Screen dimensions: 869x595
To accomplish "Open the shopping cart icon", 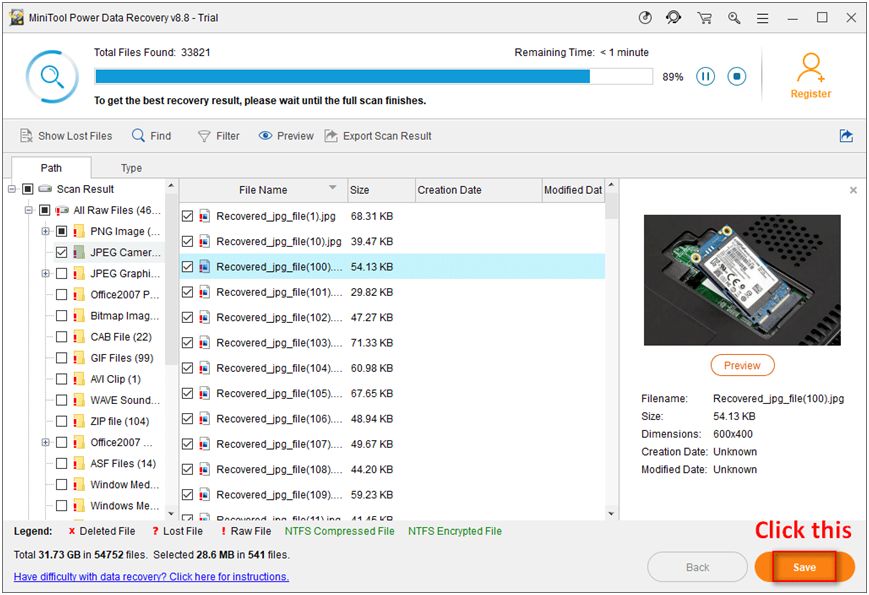I will coord(704,18).
